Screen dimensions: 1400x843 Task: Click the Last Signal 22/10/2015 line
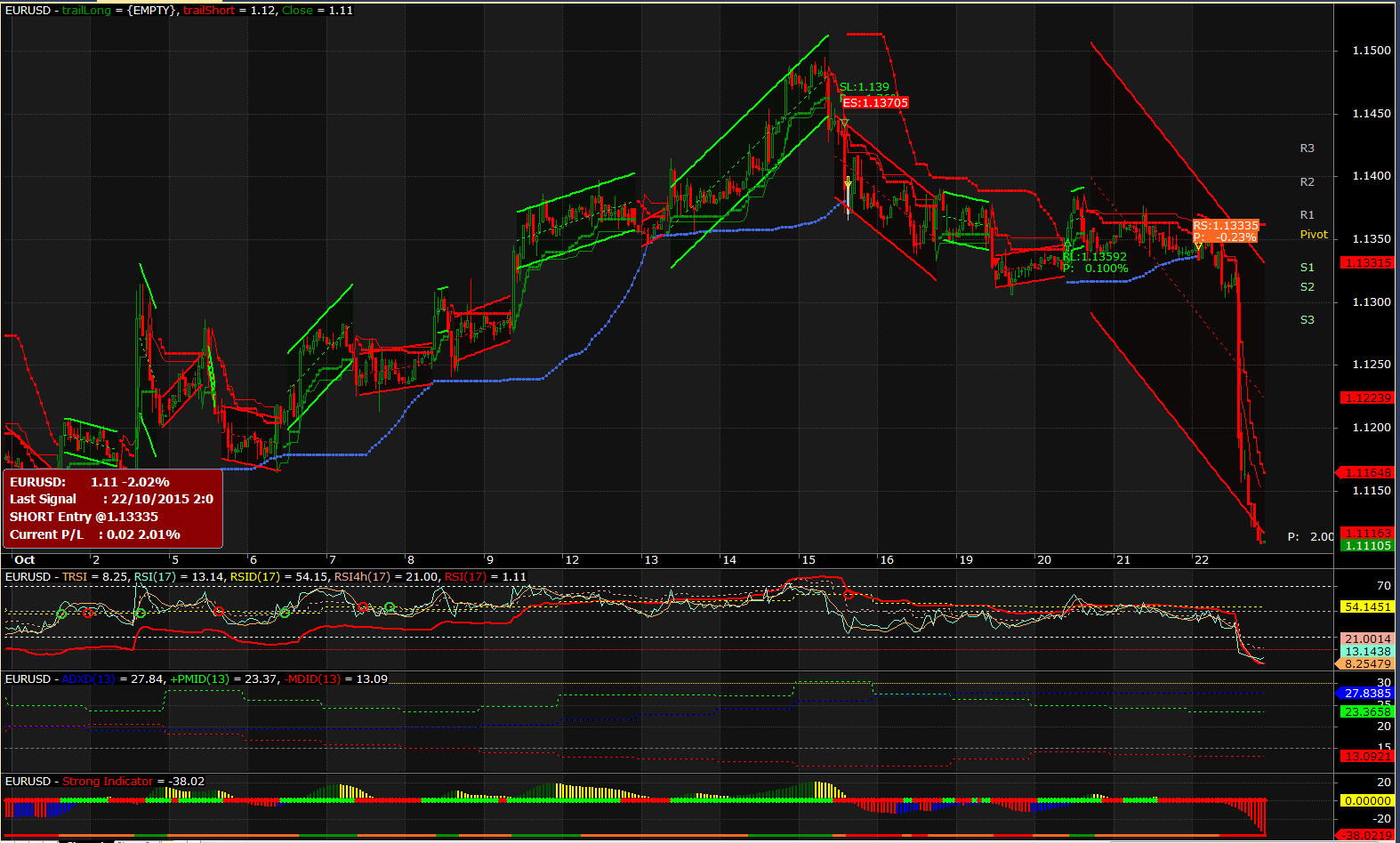pyautogui.click(x=111, y=499)
